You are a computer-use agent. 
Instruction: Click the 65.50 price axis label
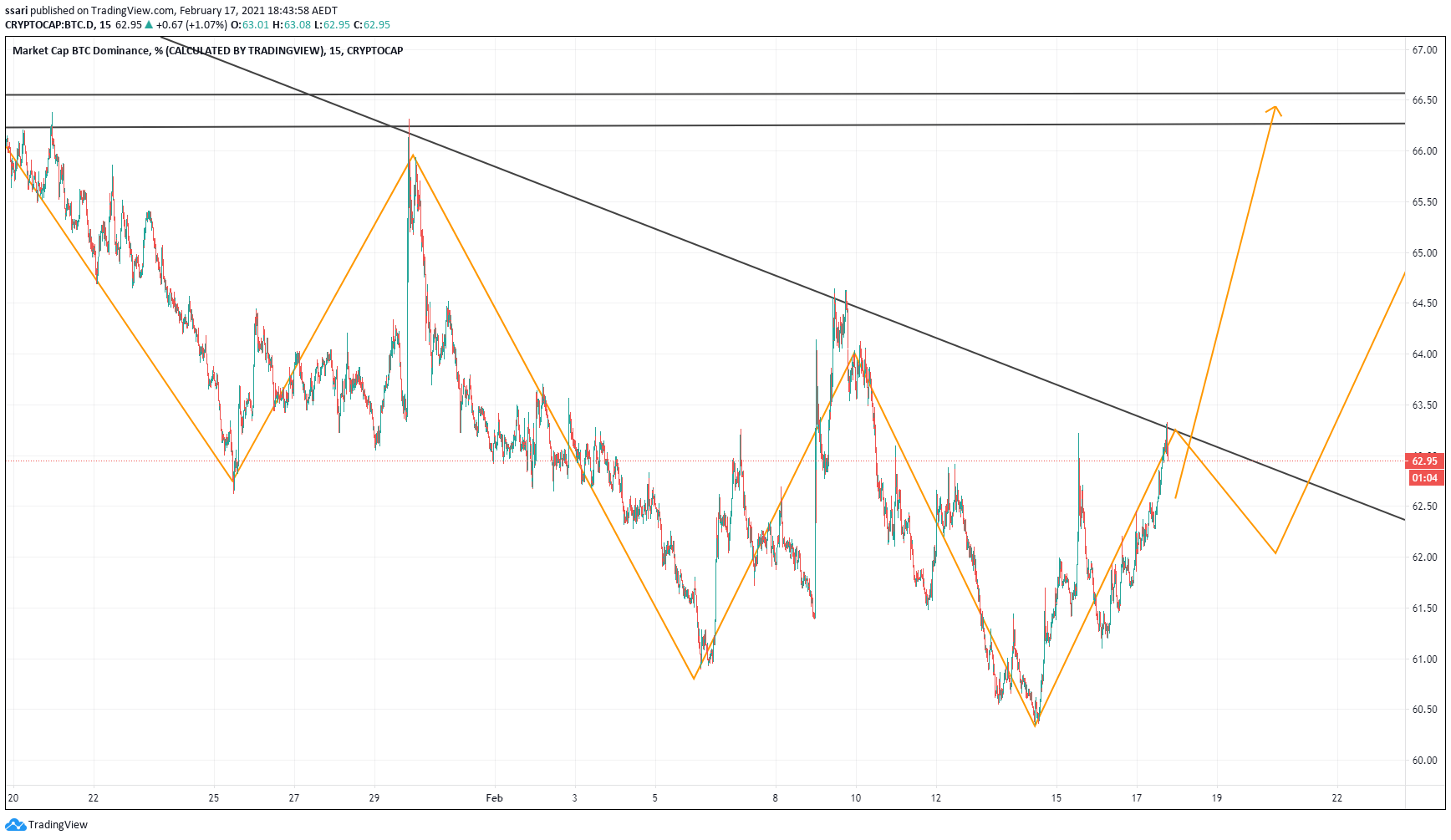coord(1424,202)
